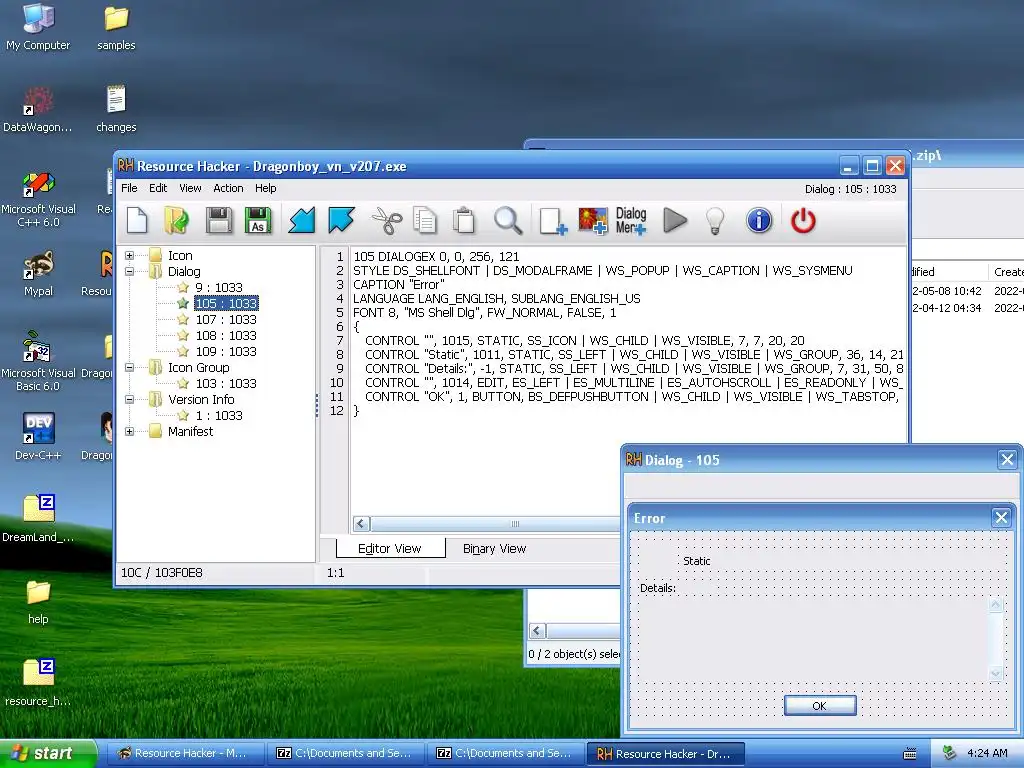Viewport: 1024px width, 768px height.
Task: Select version info 1 : 1033
Action: pos(219,415)
